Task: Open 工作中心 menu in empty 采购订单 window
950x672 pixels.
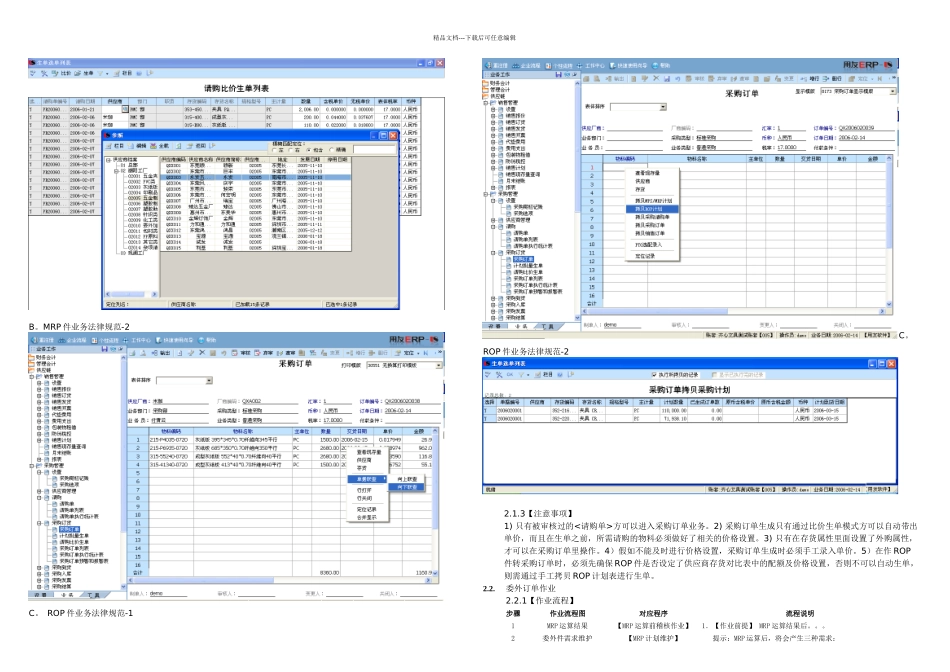Action: pos(591,65)
